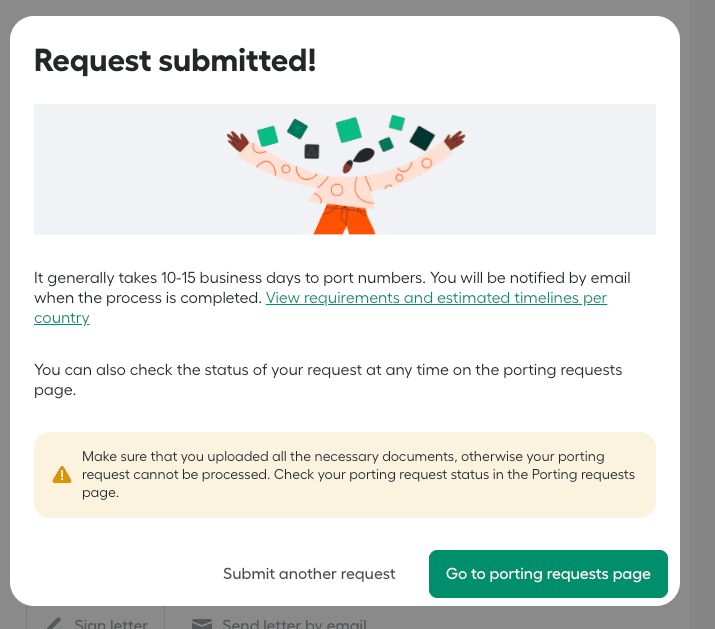
Task: Click the pencil icon beside Sign letter
Action: pyautogui.click(x=54, y=624)
